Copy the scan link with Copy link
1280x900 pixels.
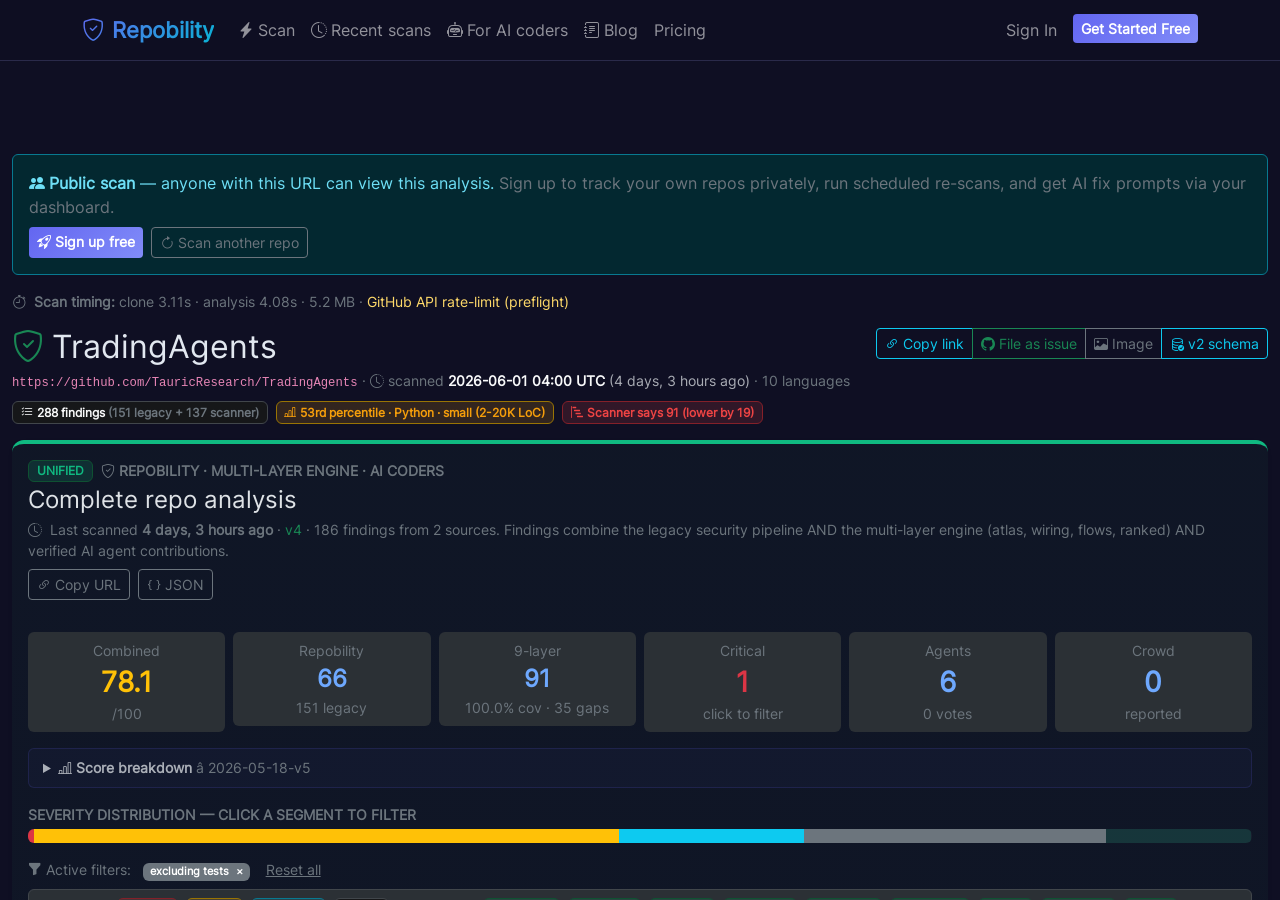pyautogui.click(x=924, y=344)
